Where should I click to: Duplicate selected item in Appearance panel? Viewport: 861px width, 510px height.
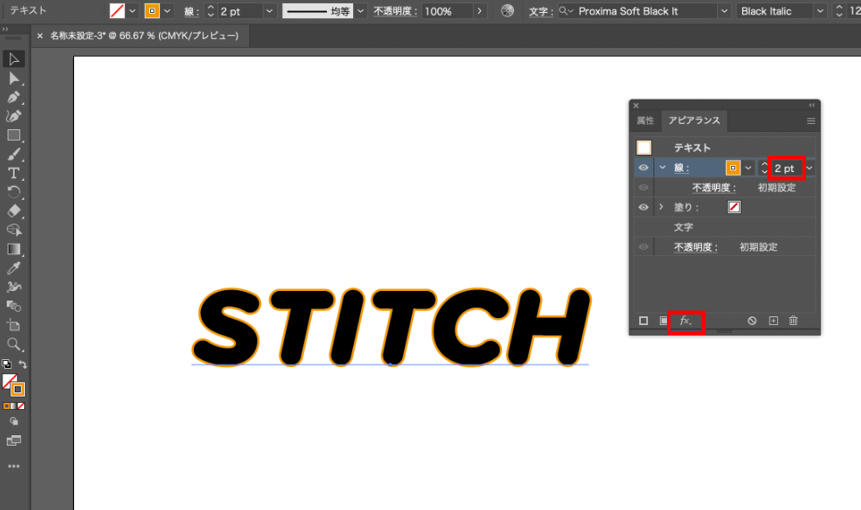[x=773, y=321]
